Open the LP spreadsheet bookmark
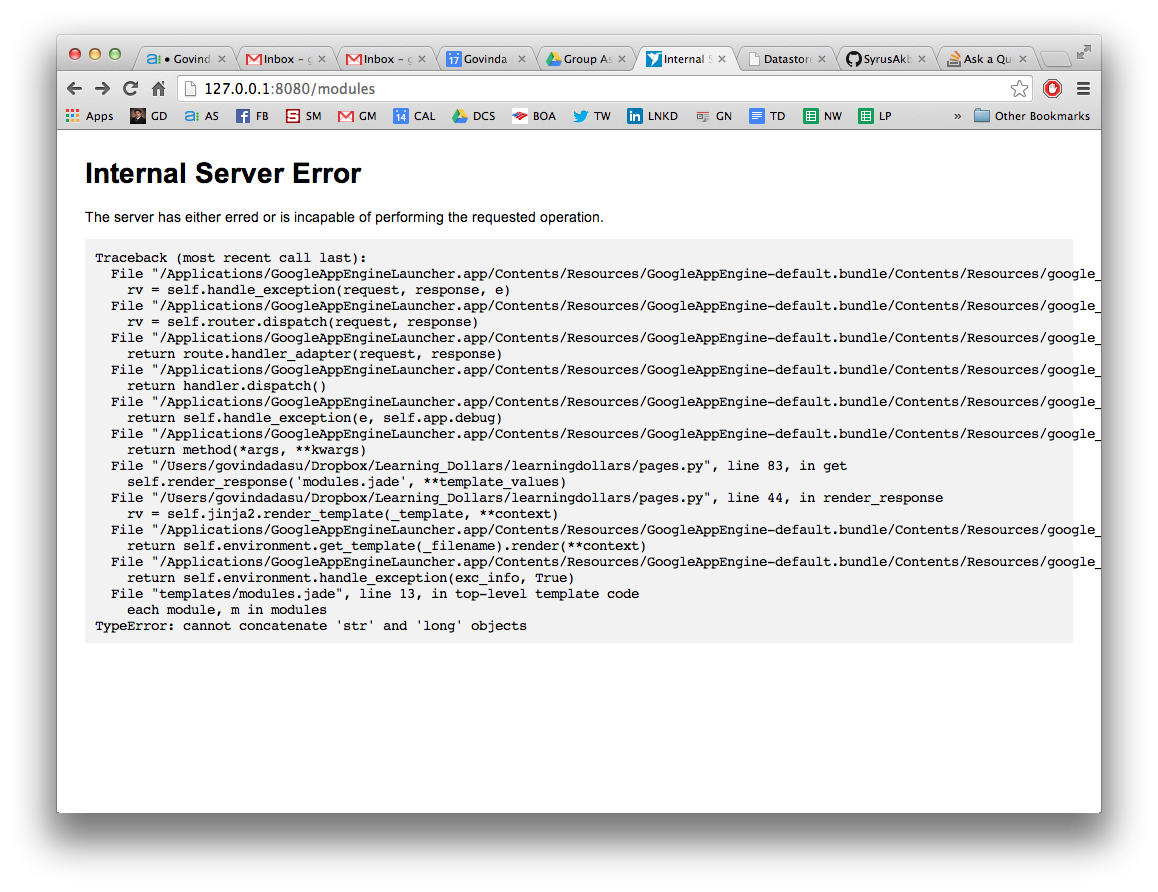Viewport: 1158px width, 892px height. [875, 116]
